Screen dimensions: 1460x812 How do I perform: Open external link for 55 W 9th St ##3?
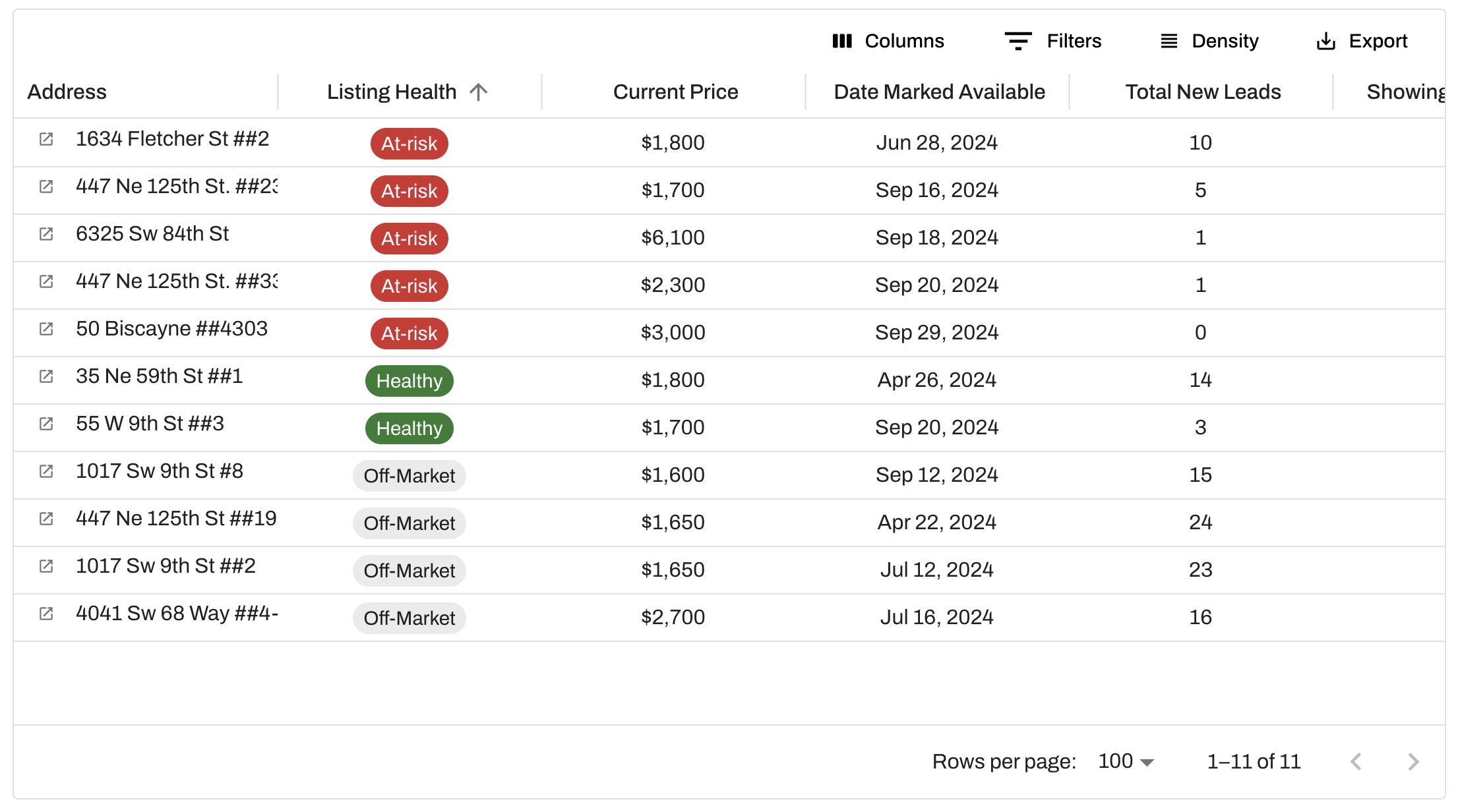pos(46,424)
